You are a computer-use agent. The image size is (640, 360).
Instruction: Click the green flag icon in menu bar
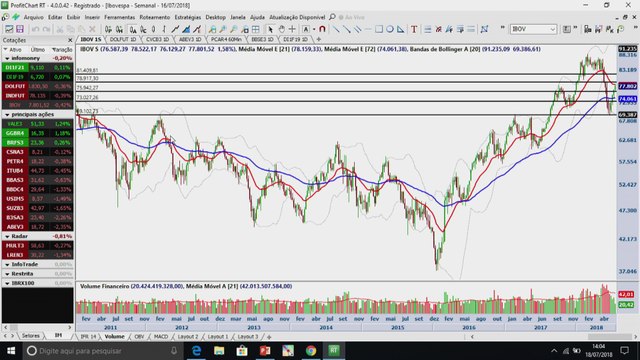click(16, 17)
